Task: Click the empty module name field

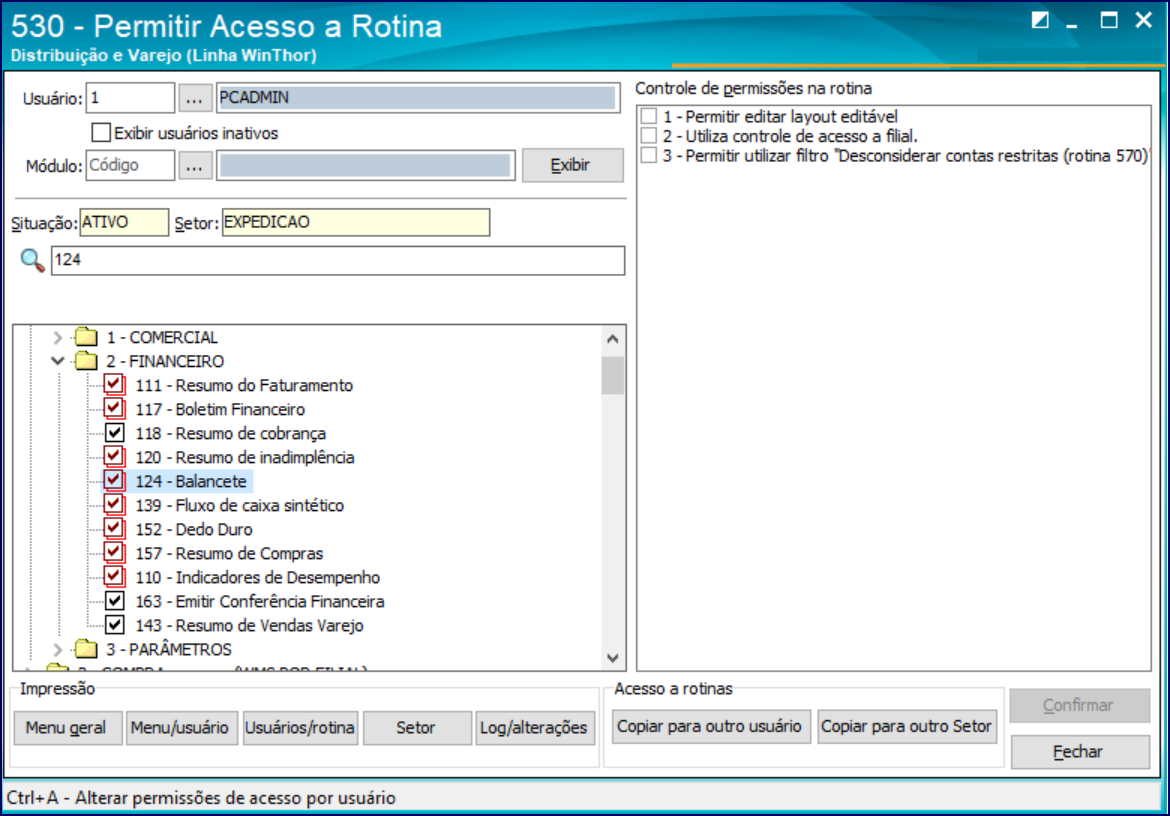Action: coord(366,166)
